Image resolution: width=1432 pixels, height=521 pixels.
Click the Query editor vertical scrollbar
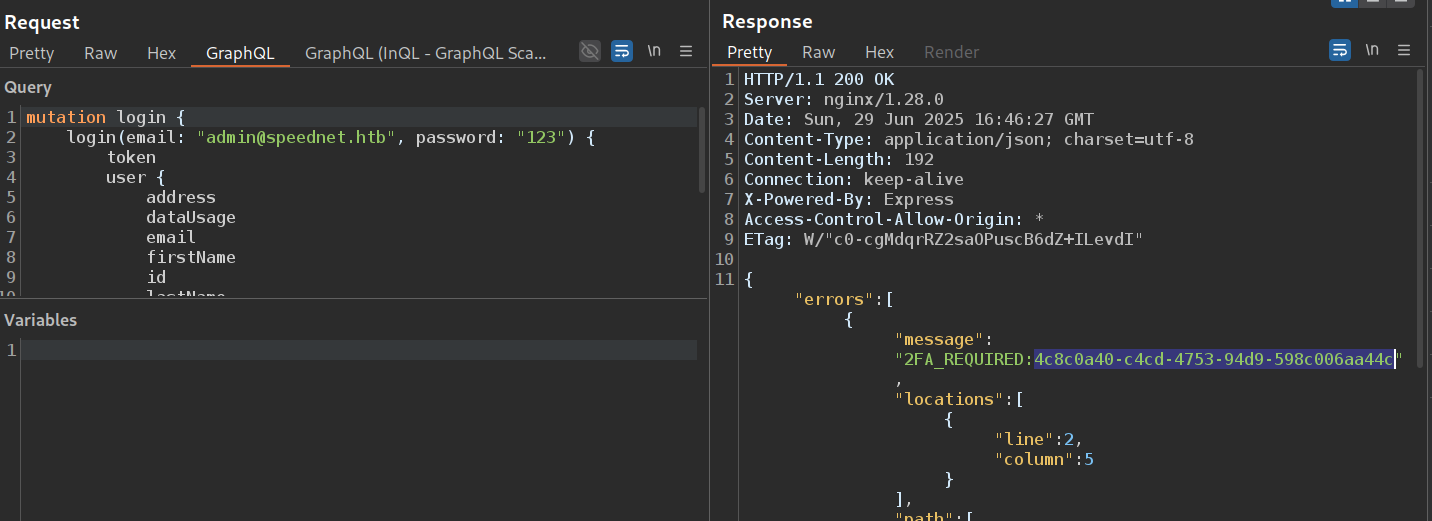(x=702, y=150)
